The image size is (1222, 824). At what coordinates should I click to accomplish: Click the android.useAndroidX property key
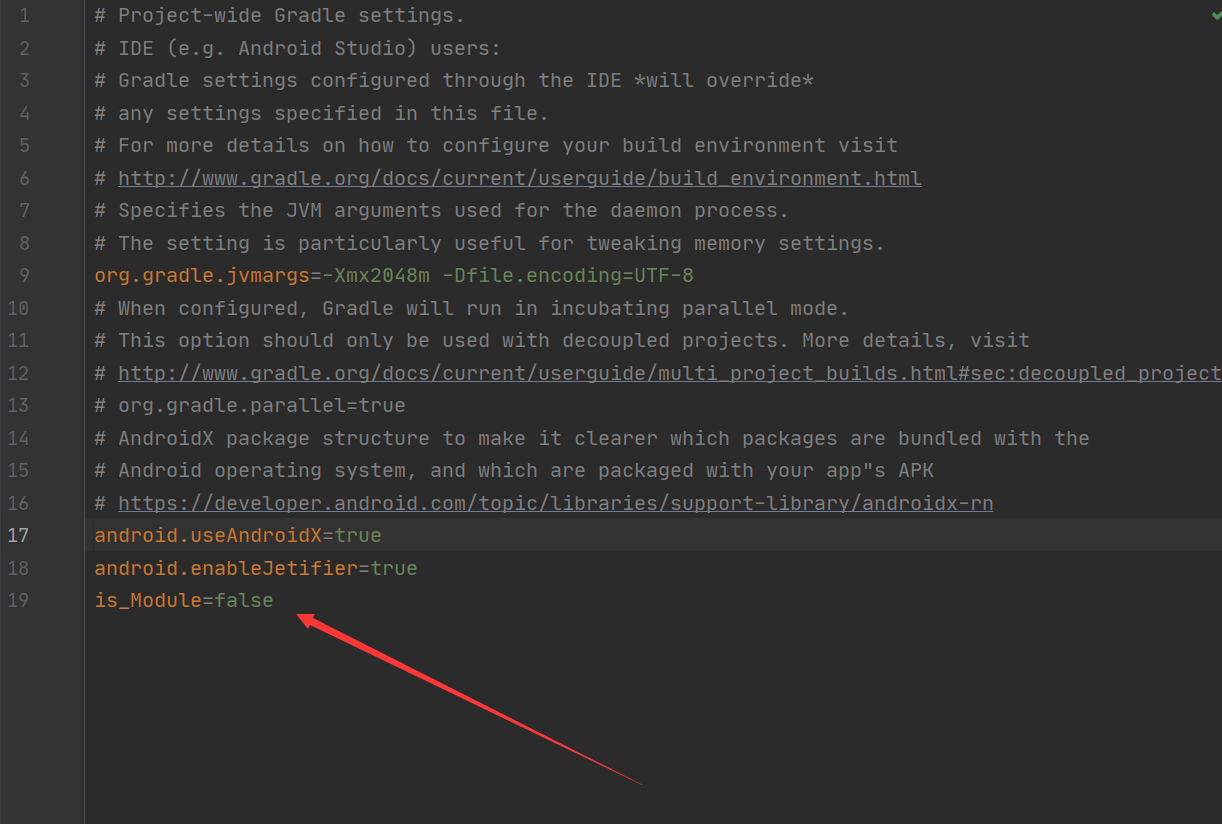click(x=208, y=535)
